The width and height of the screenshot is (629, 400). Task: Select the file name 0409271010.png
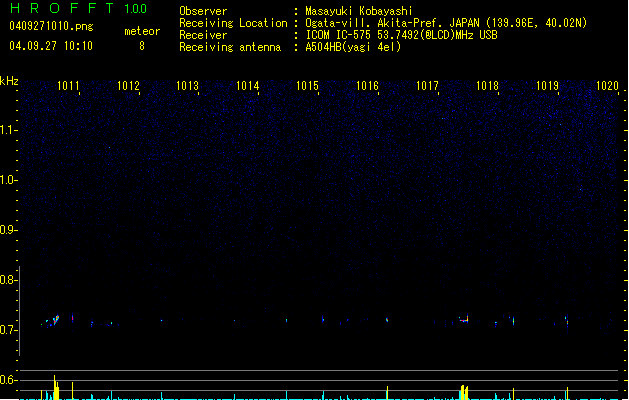pyautogui.click(x=51, y=26)
